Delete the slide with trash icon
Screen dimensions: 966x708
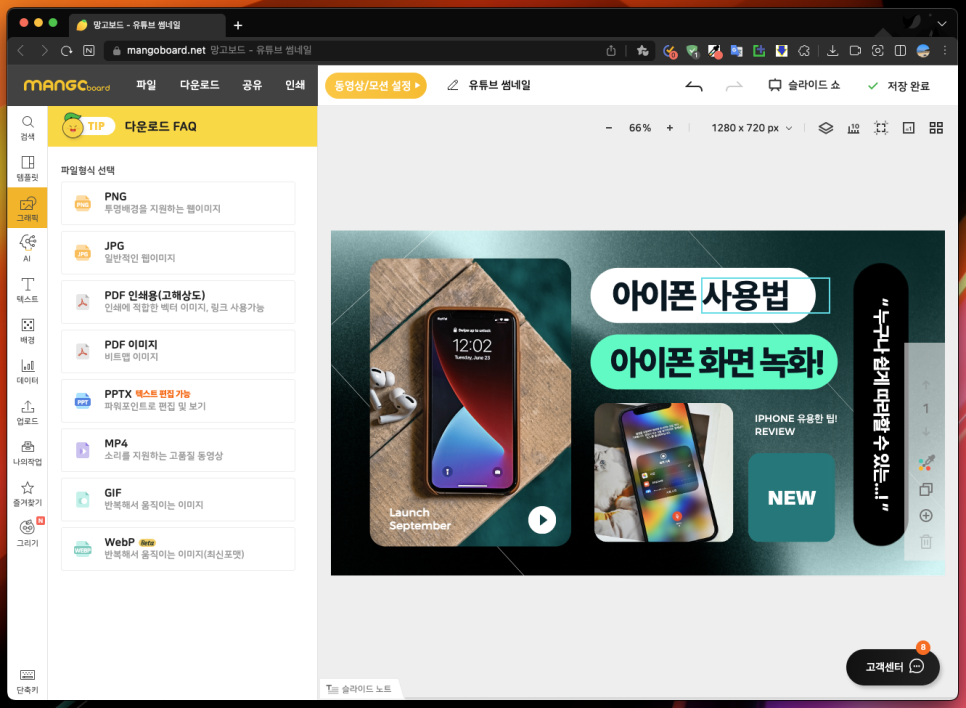926,542
